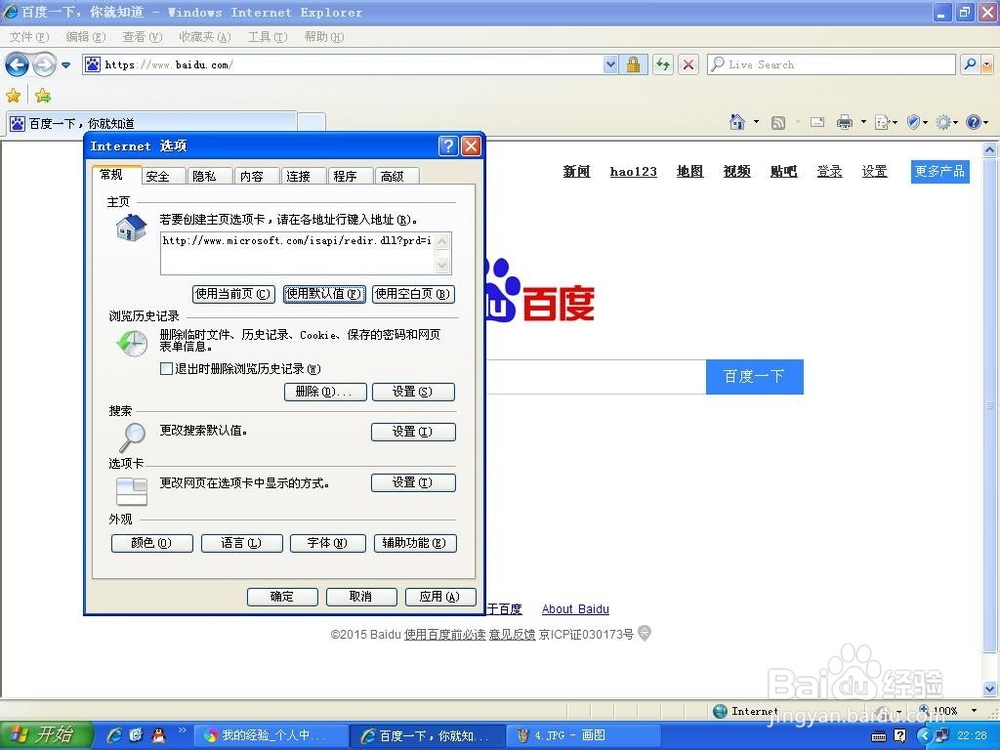The height and width of the screenshot is (750, 1000).
Task: Open the Print dropdown arrow
Action: pos(864,122)
